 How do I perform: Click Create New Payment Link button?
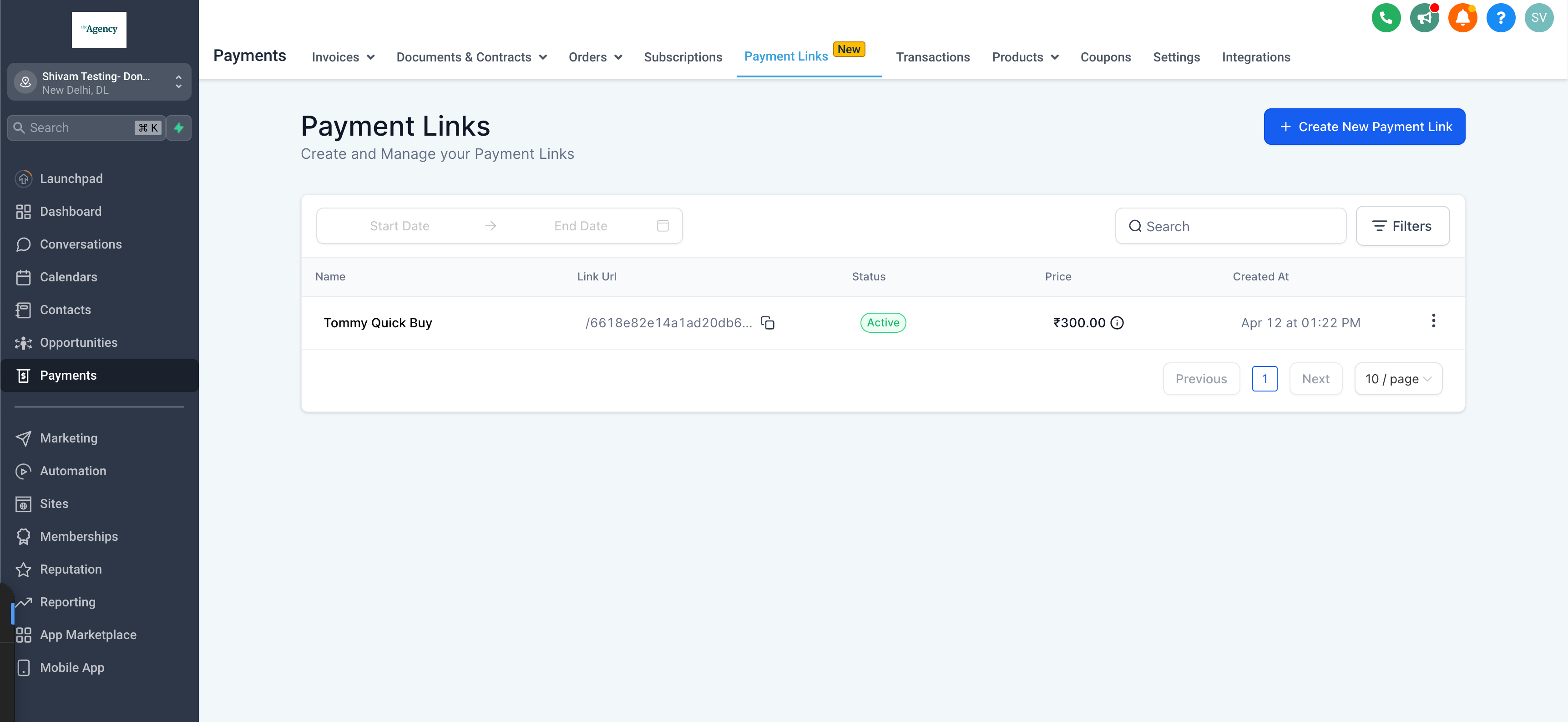[1364, 127]
